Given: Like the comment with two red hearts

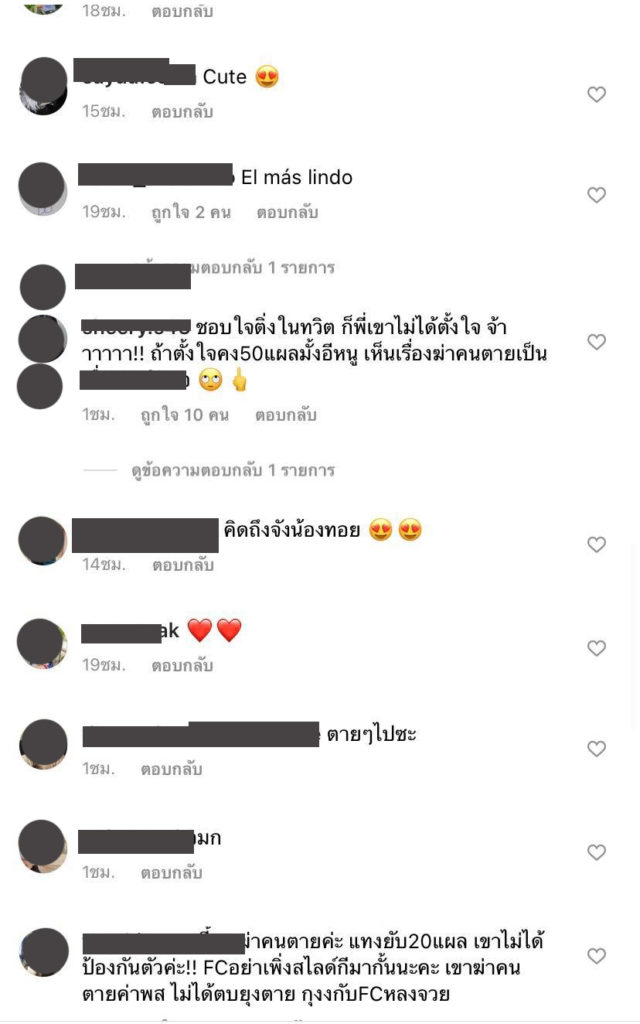Looking at the screenshot, I should click(x=596, y=648).
